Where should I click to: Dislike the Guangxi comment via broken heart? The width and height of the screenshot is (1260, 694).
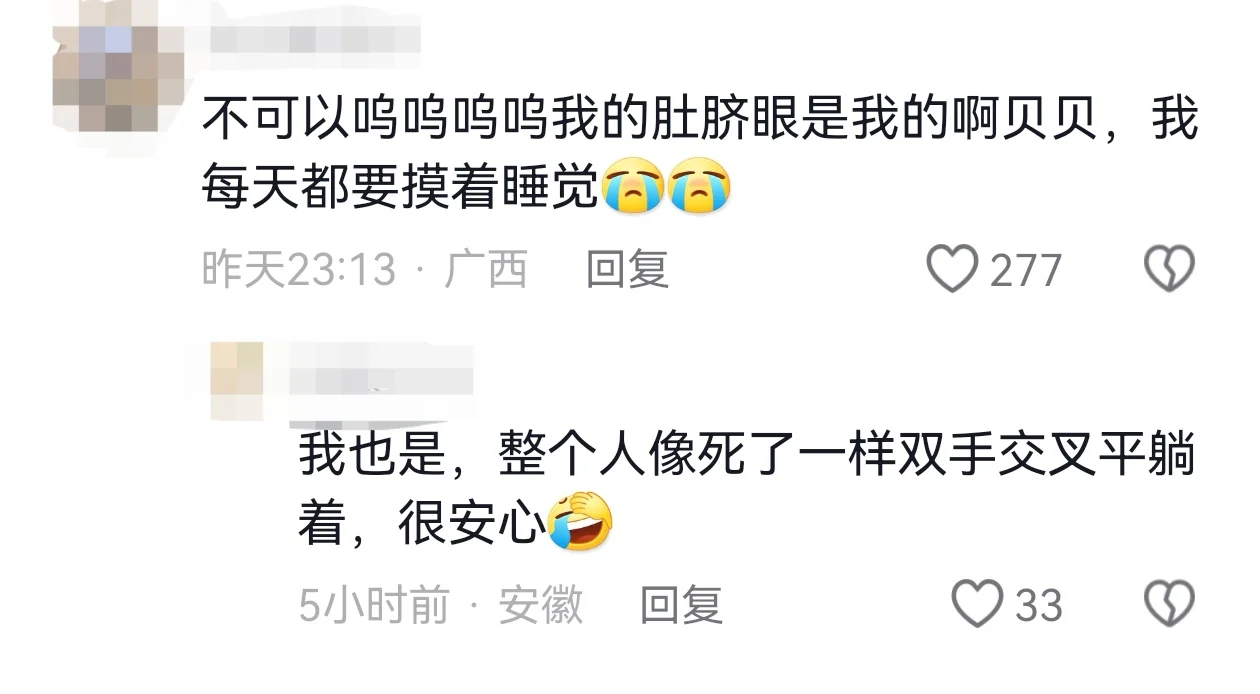tap(1169, 269)
